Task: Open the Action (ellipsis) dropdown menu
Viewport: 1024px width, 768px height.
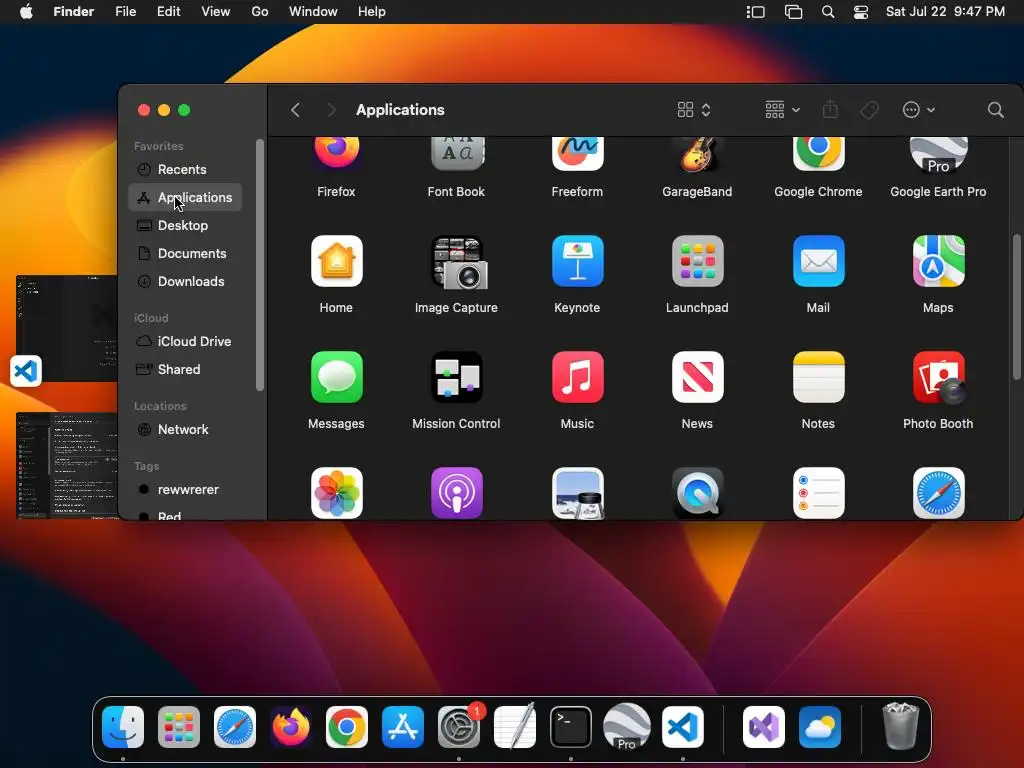Action: point(918,110)
